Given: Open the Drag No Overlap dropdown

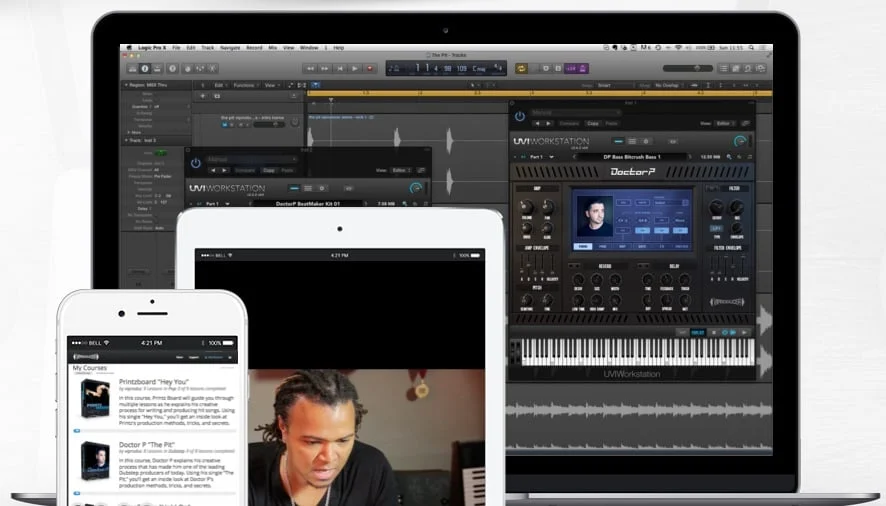Looking at the screenshot, I should coord(671,85).
